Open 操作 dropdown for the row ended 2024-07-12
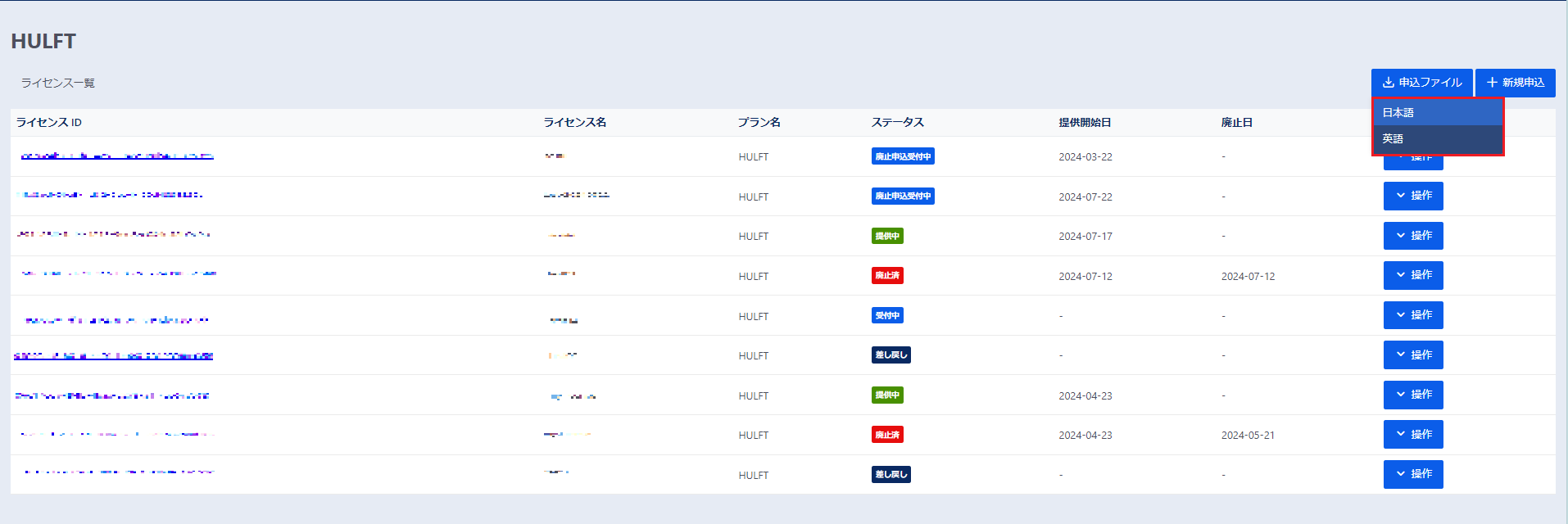 1413,275
